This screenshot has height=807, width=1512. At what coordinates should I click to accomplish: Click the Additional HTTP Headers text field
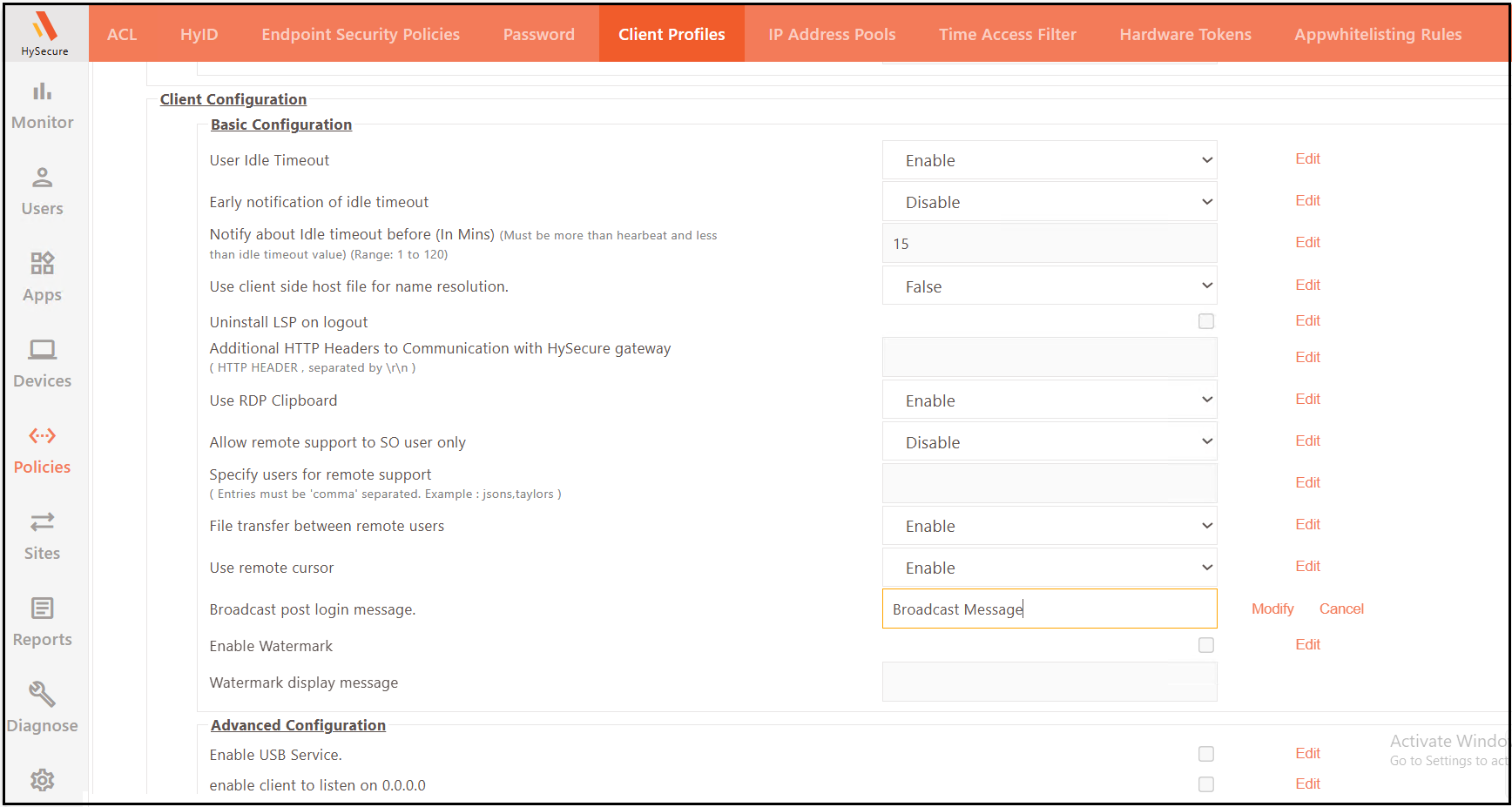(1050, 357)
